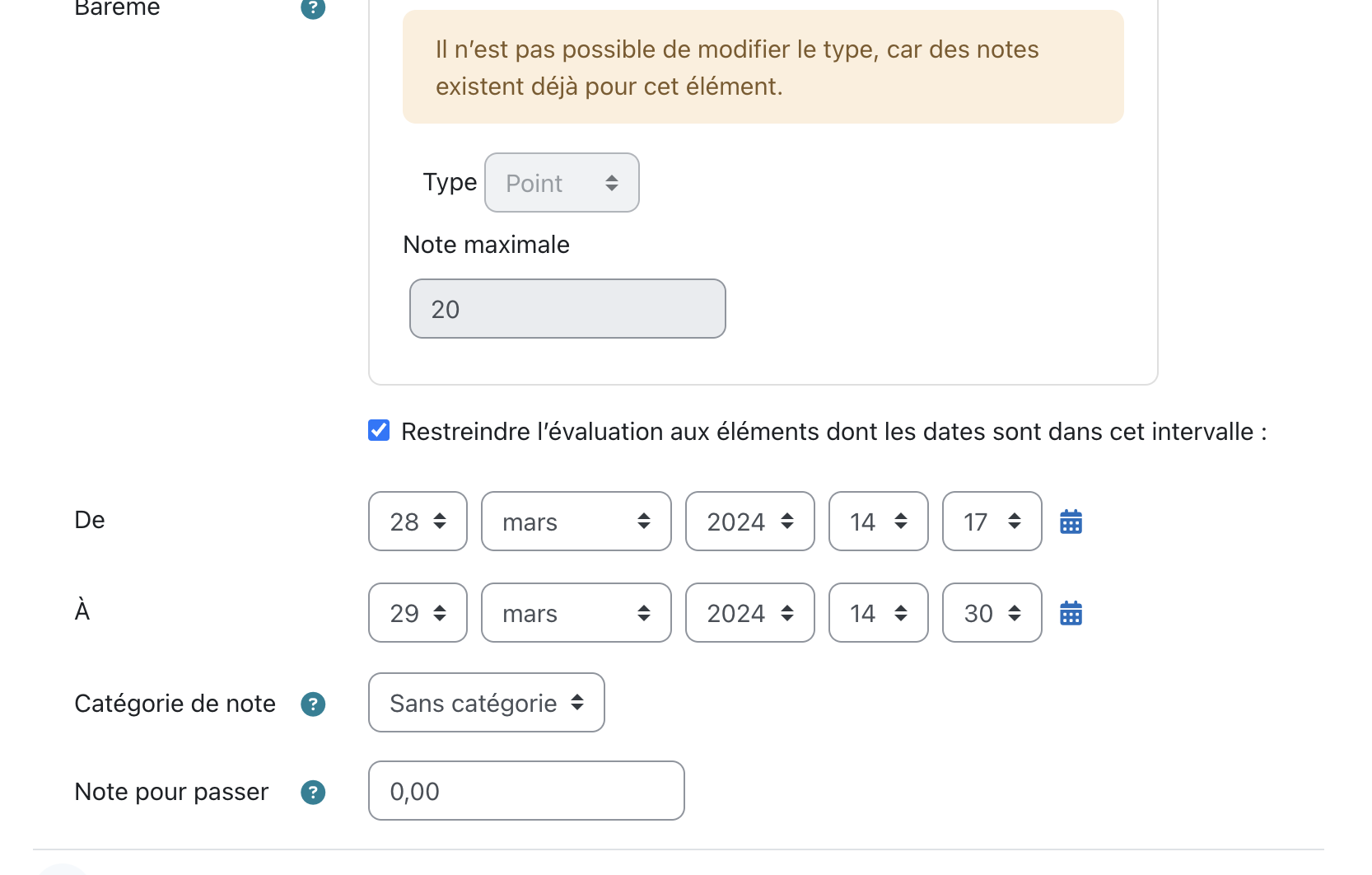Expand the Sans catégorie dropdown
The image size is (1372, 875).
(487, 703)
